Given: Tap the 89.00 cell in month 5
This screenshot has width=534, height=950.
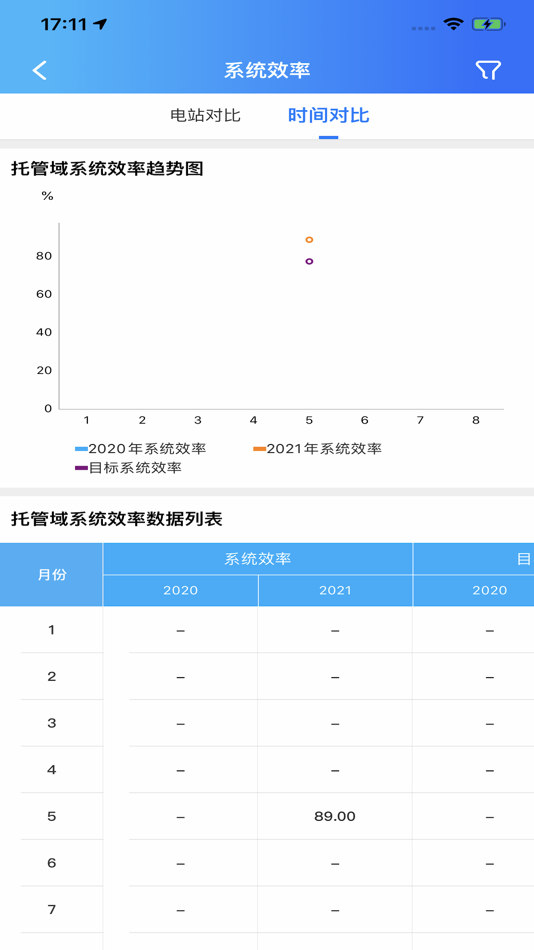Looking at the screenshot, I should (335, 817).
